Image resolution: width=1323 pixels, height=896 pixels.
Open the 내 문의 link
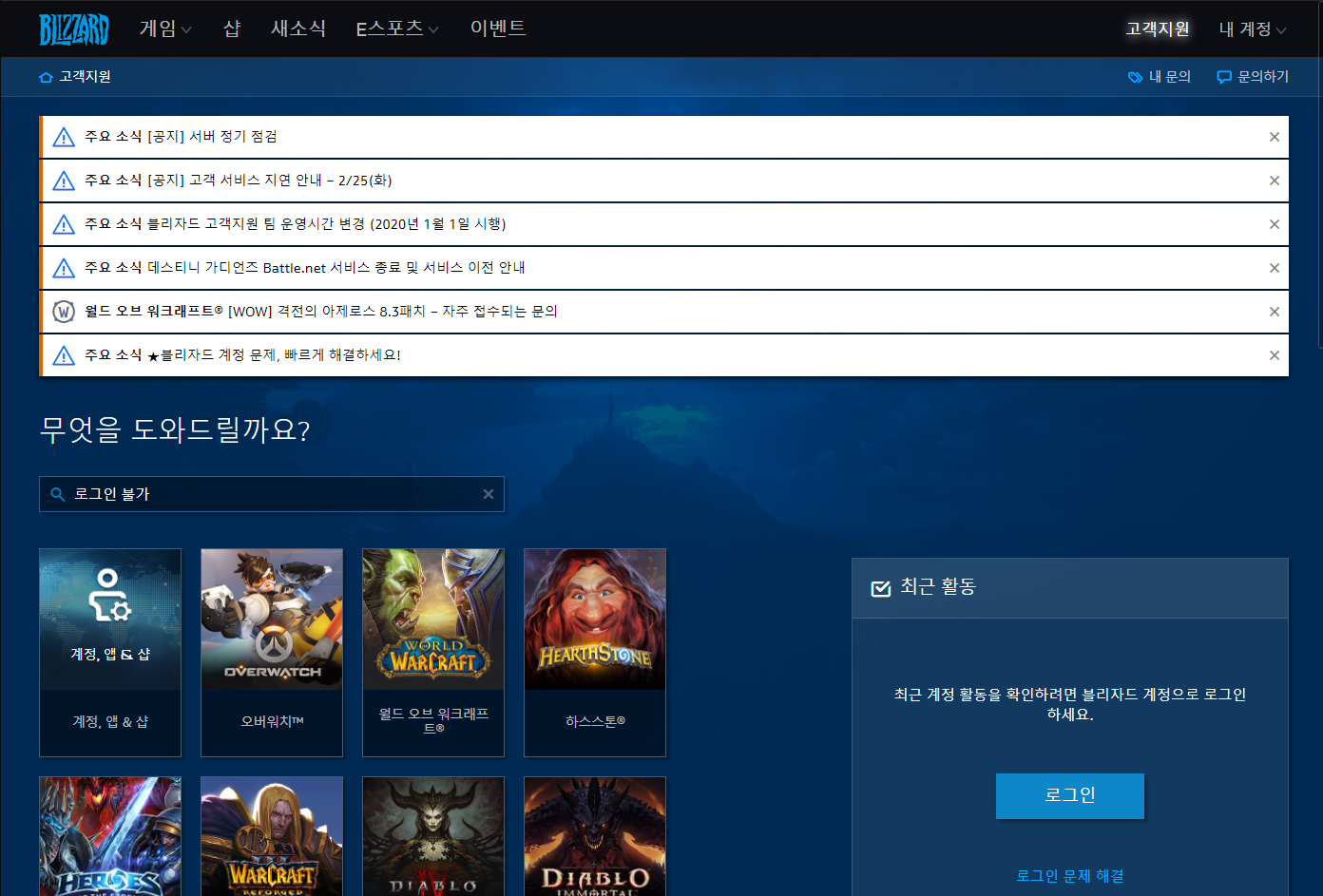point(1170,77)
